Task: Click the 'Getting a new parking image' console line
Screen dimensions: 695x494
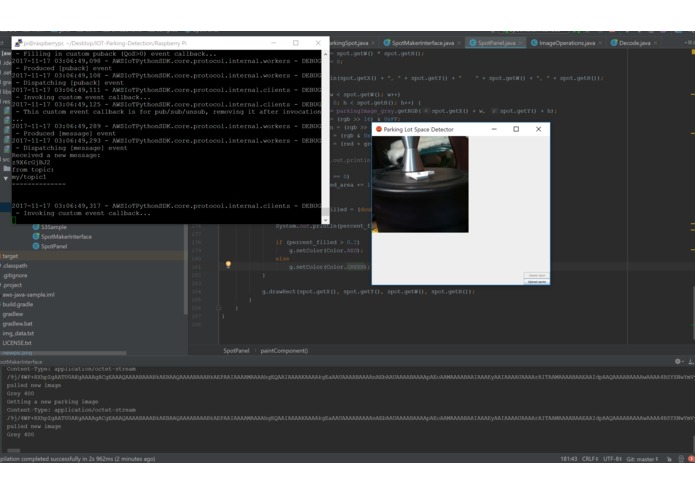Action: point(52,402)
